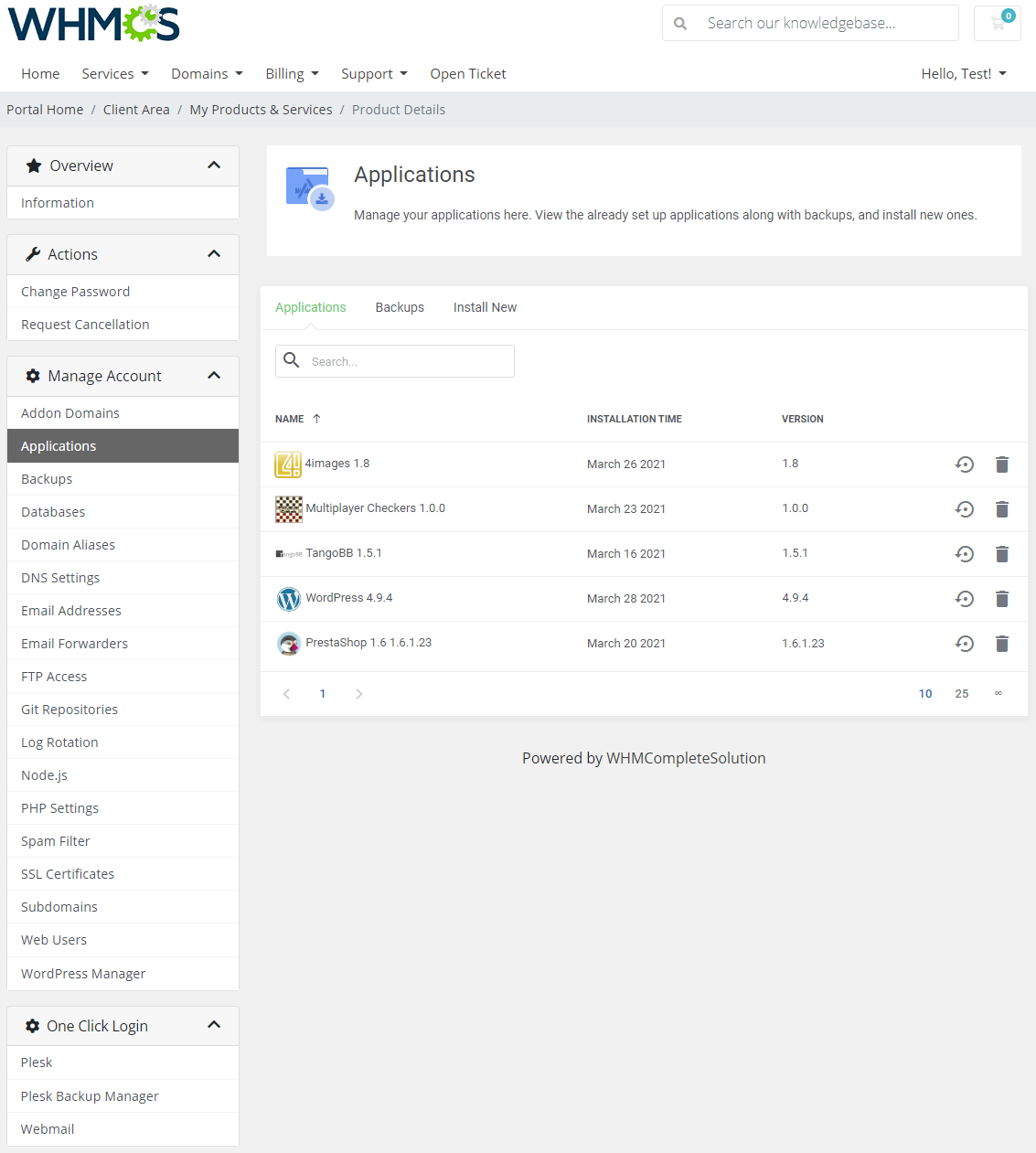
Task: Restore backup for WordPress 4.9.4
Action: [x=965, y=599]
